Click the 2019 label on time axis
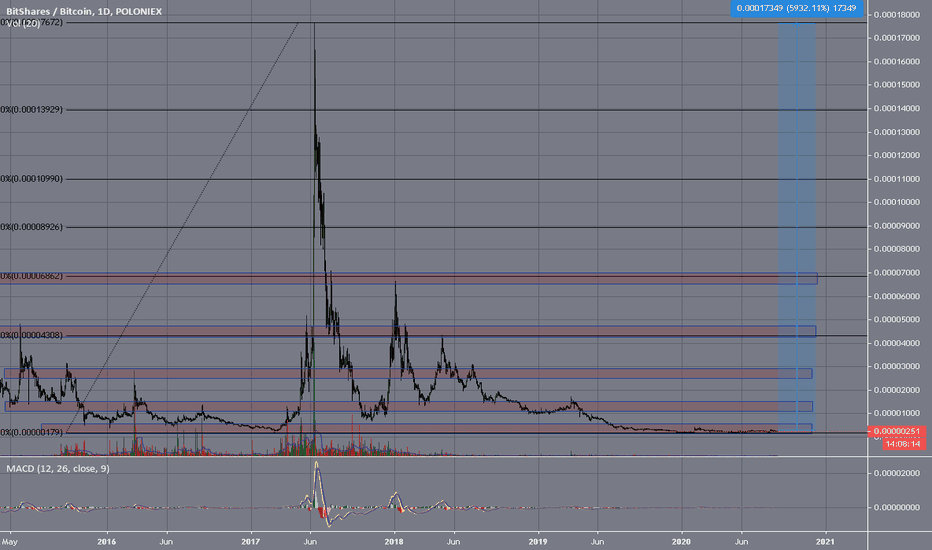This screenshot has height=550, width=932. tap(538, 542)
